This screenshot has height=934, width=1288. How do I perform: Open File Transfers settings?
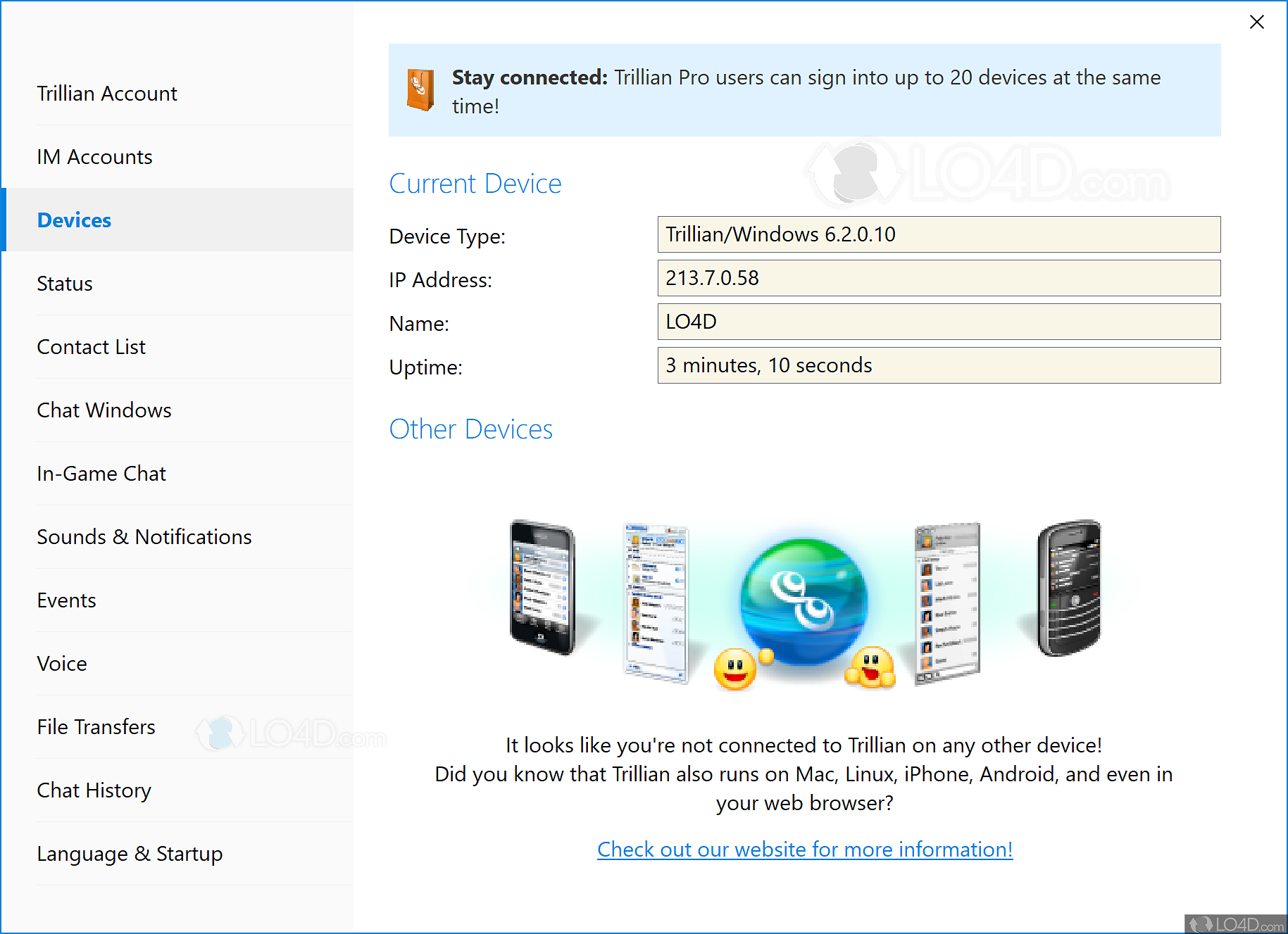tap(177, 727)
